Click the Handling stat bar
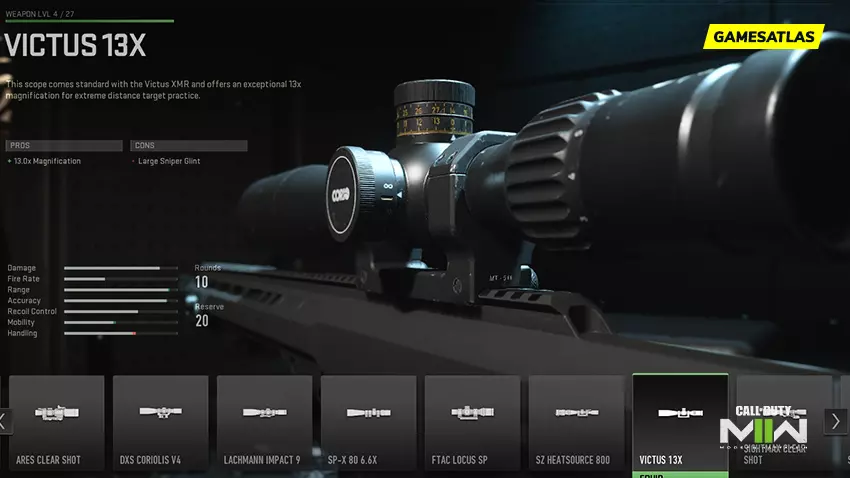Viewport: 850px width, 478px height. (121, 333)
